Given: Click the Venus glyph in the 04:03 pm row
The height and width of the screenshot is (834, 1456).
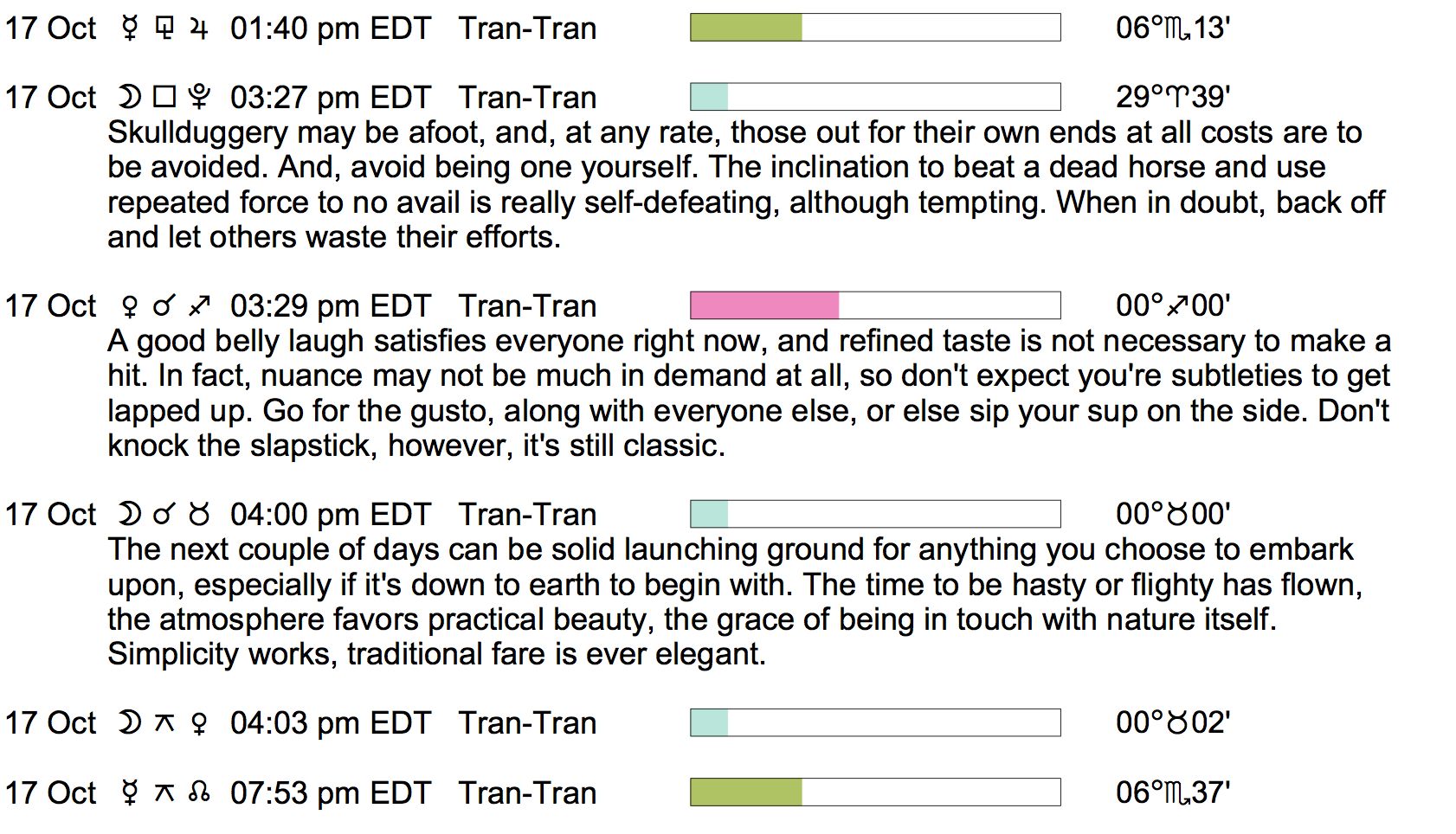Looking at the screenshot, I should (x=199, y=723).
